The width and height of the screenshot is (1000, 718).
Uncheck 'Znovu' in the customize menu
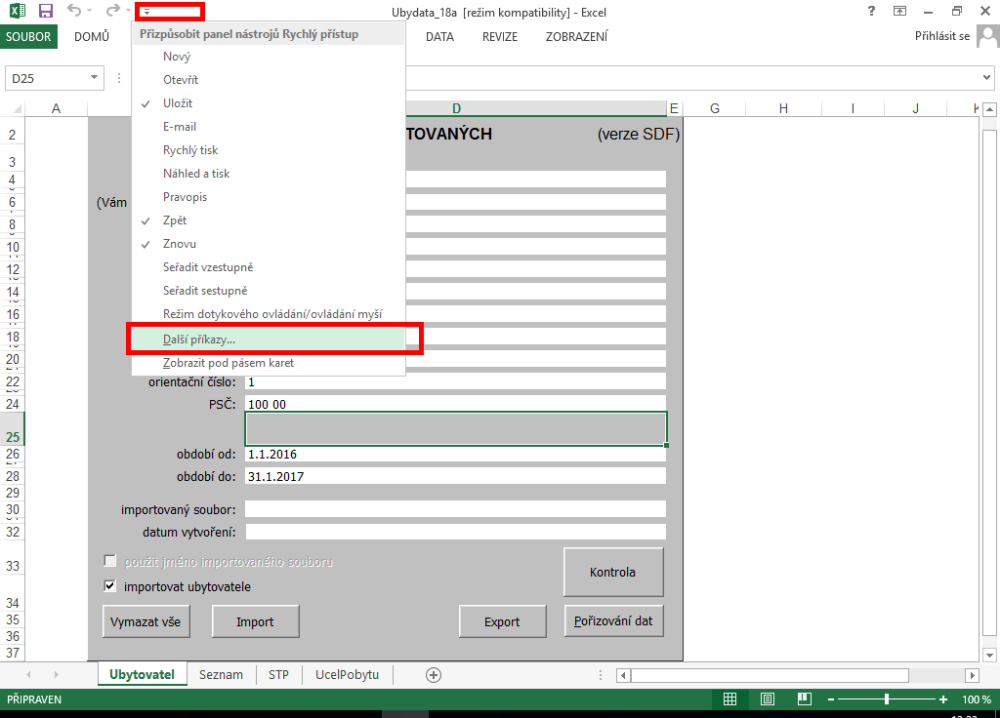coord(179,244)
